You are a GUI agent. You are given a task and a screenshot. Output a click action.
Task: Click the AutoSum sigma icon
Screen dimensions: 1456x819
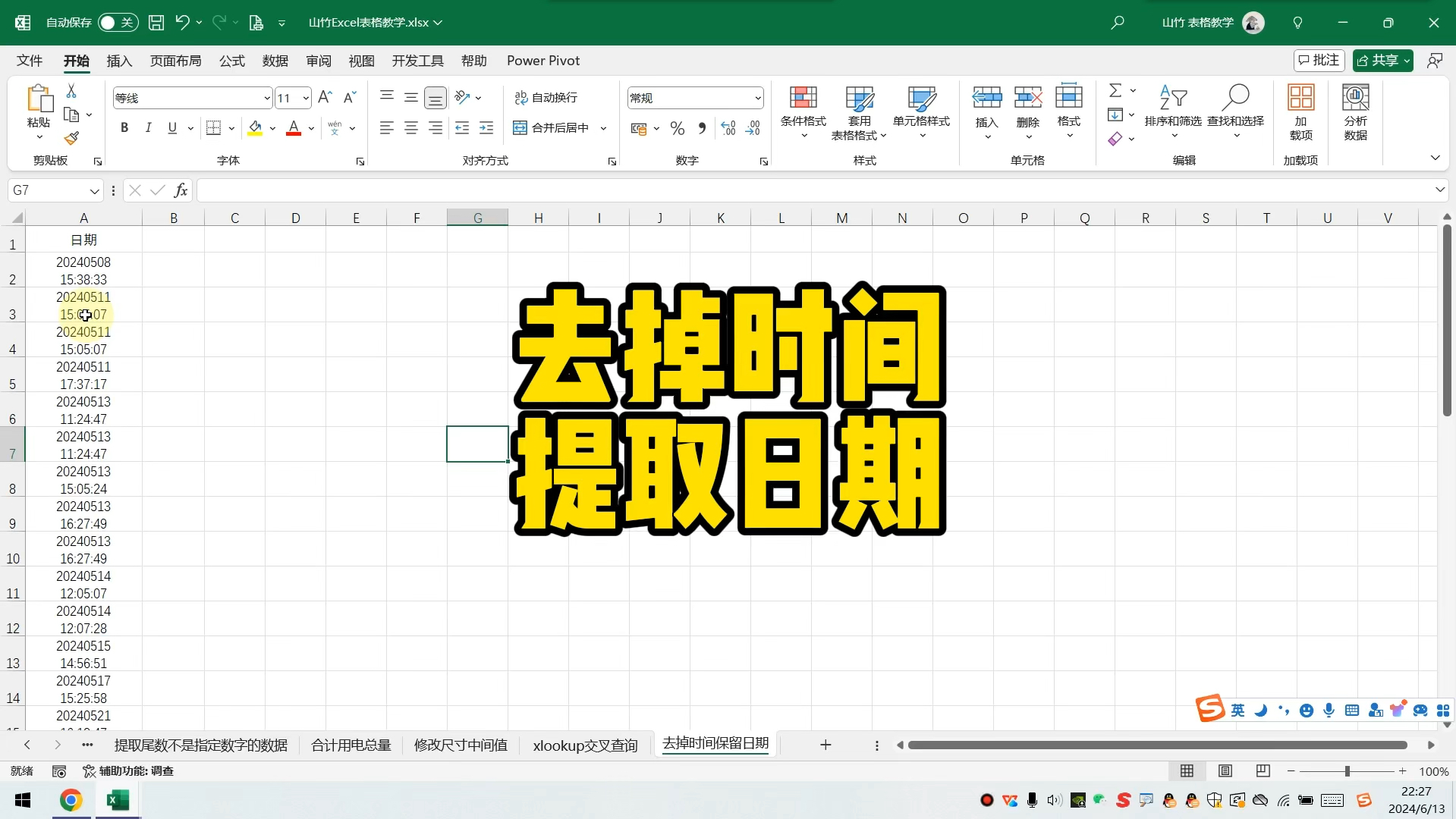[1115, 91]
